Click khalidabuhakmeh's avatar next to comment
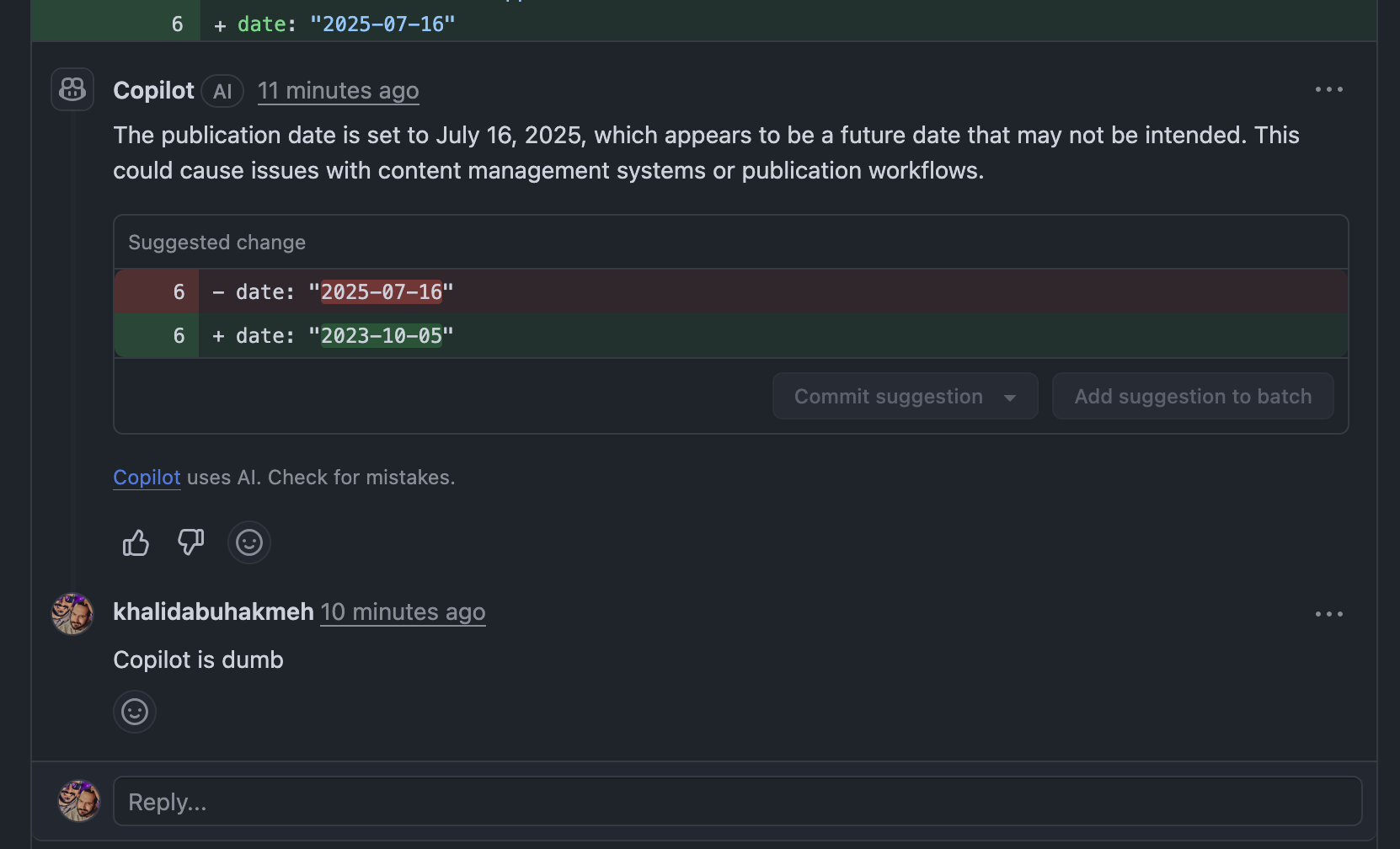 72,614
